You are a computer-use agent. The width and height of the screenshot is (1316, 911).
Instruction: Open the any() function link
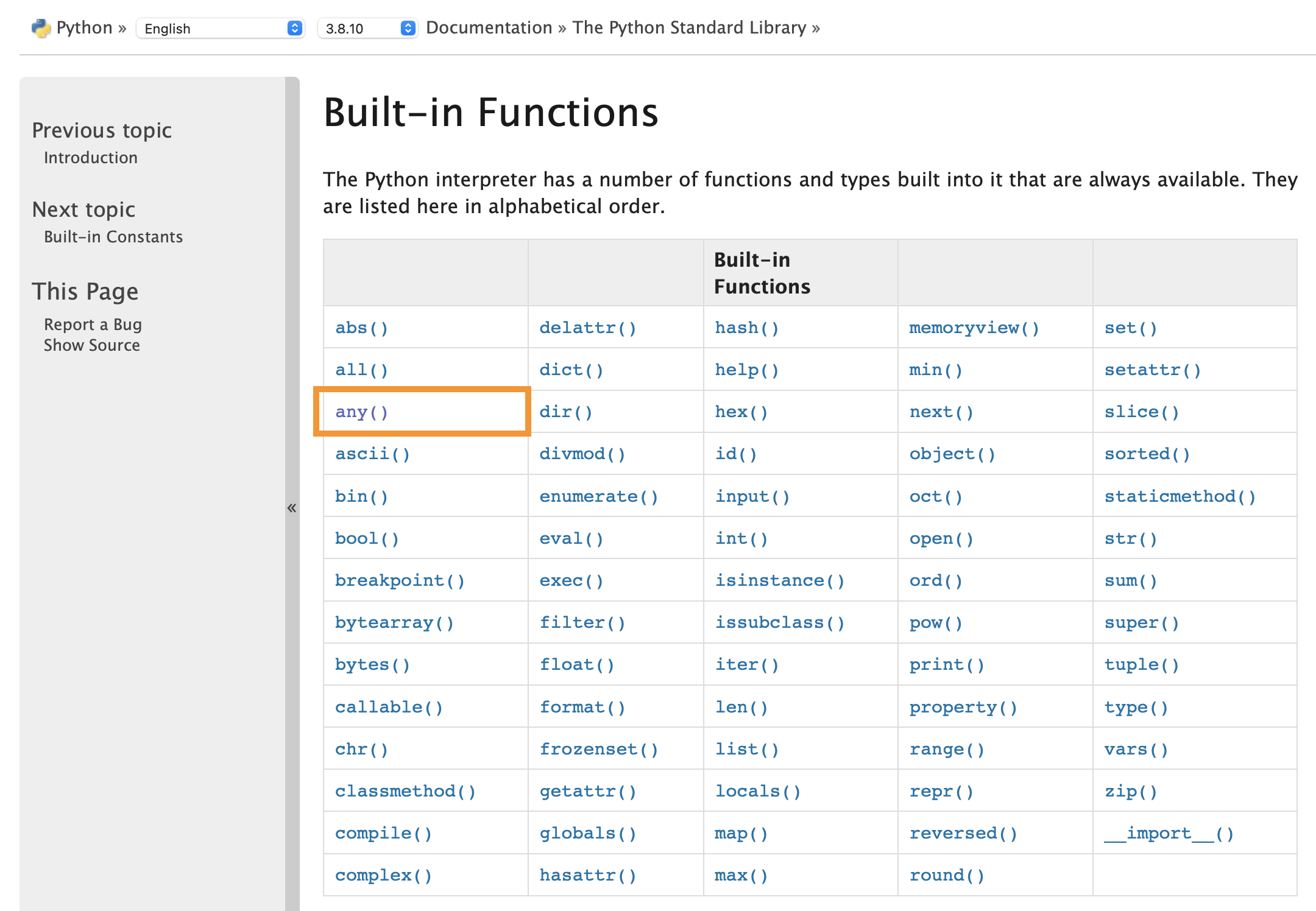pos(361,412)
